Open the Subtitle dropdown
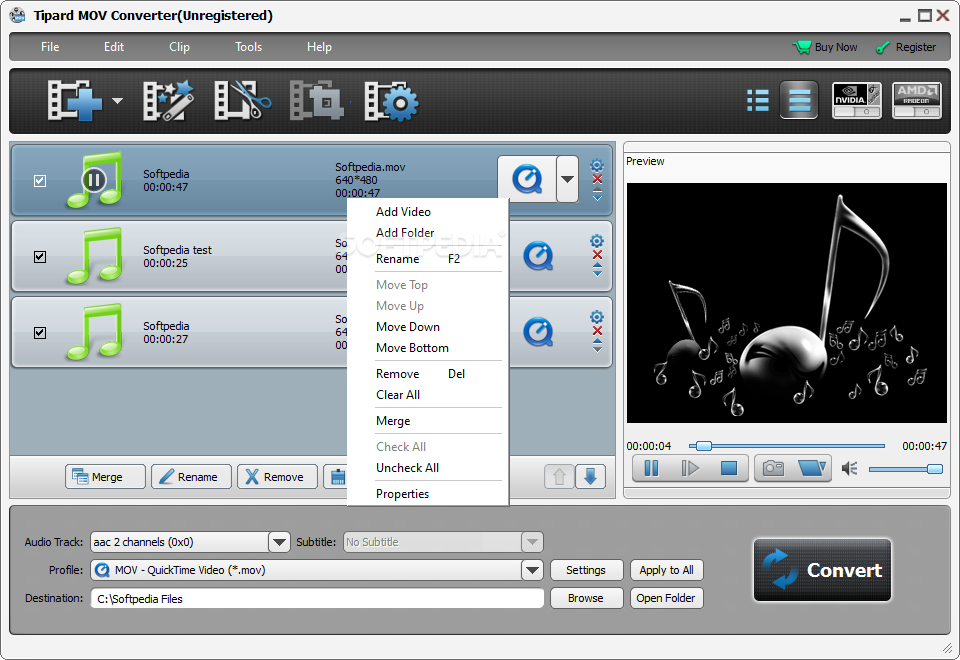The height and width of the screenshot is (660, 960). point(532,542)
